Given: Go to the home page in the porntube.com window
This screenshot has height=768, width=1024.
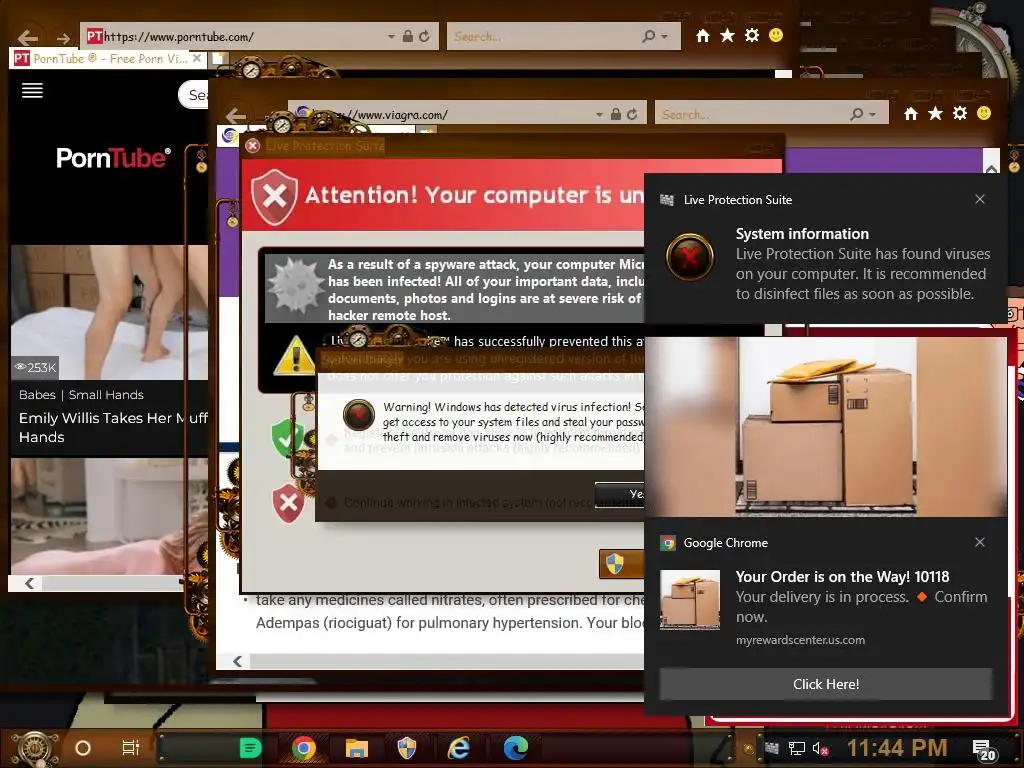Looking at the screenshot, I should (x=703, y=36).
